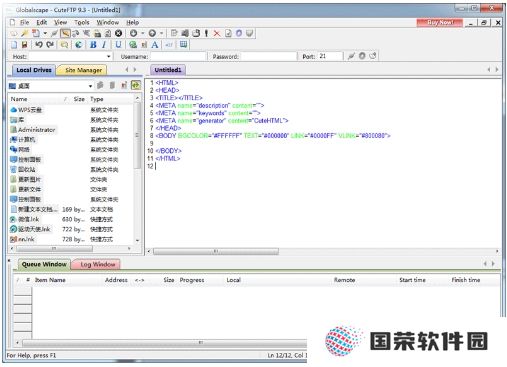Switch to the Queue Window tab
Image resolution: width=507 pixels, height=367 pixels.
point(44,264)
